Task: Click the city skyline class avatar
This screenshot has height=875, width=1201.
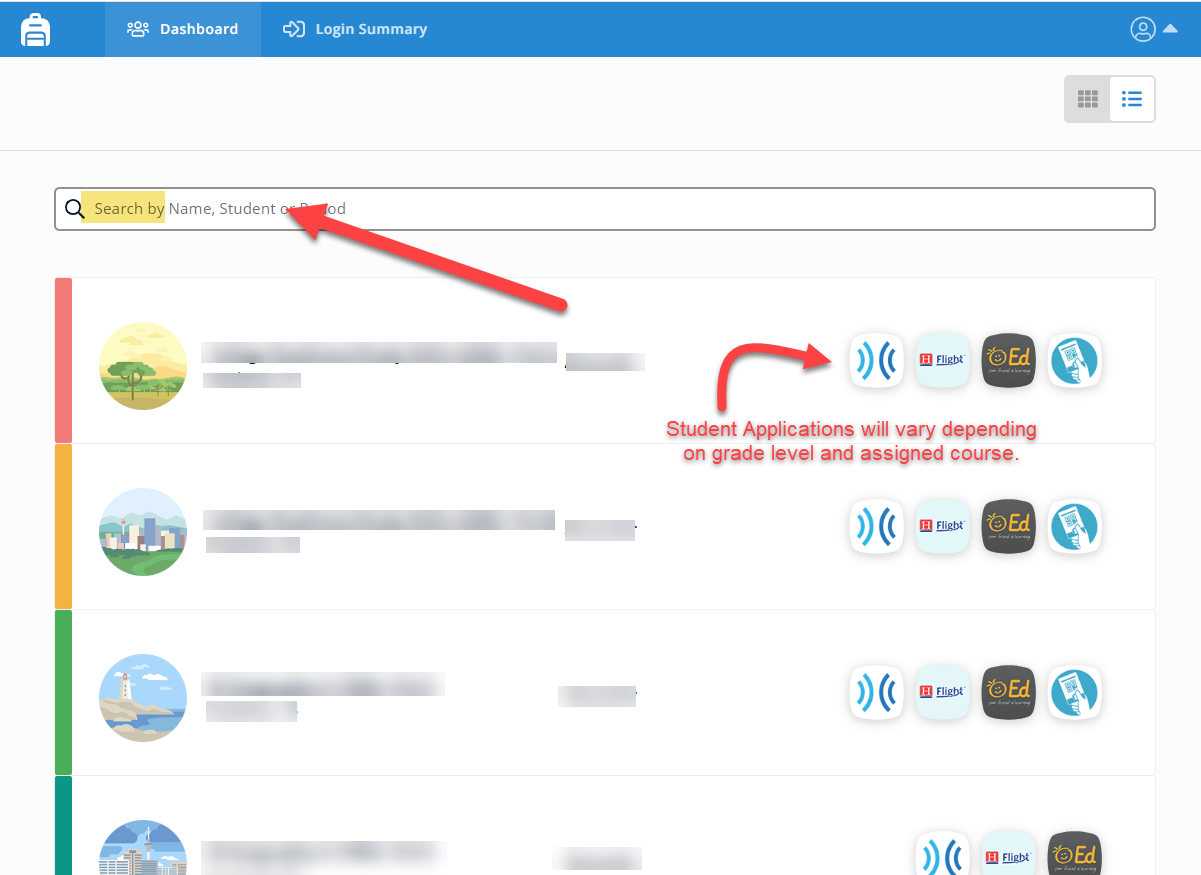Action: pyautogui.click(x=143, y=532)
